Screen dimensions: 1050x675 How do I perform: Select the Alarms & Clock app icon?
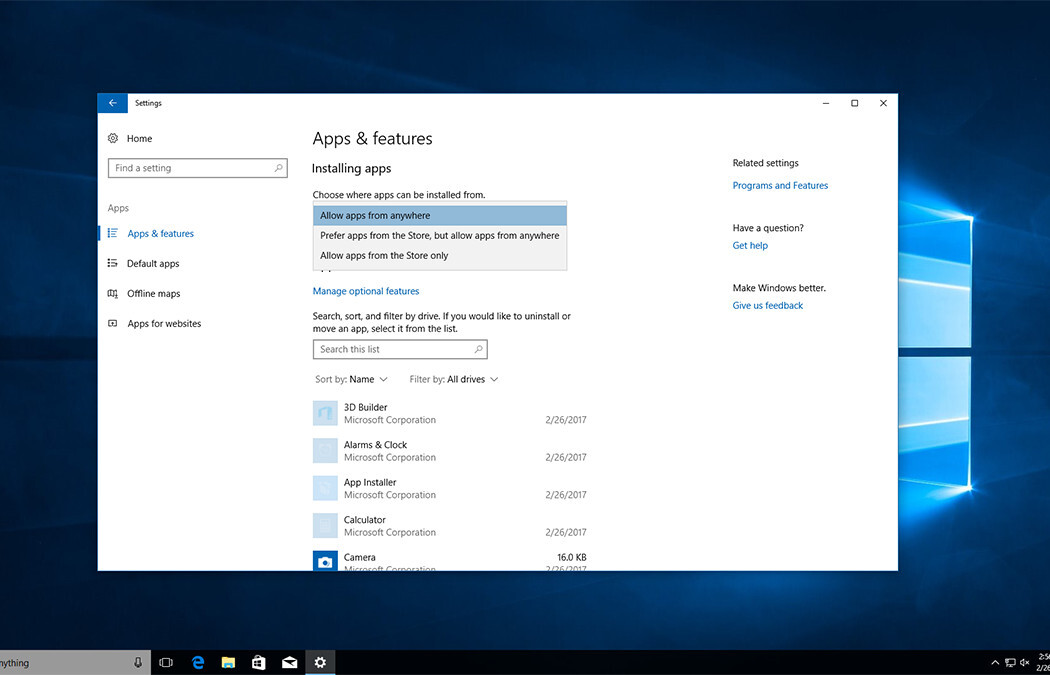point(325,451)
